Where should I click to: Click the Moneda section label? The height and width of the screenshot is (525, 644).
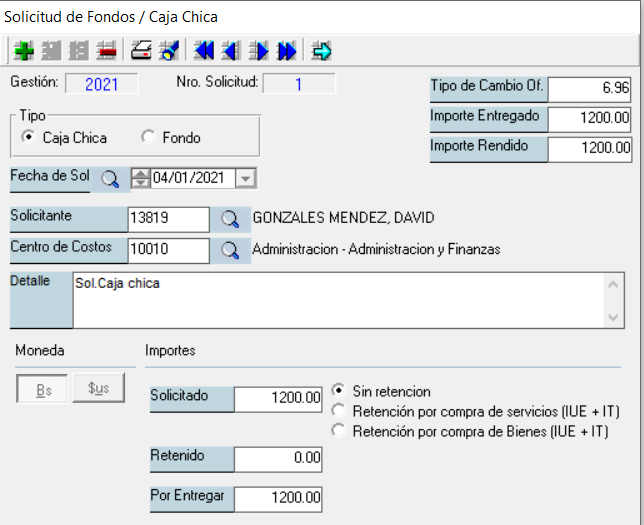coord(40,350)
